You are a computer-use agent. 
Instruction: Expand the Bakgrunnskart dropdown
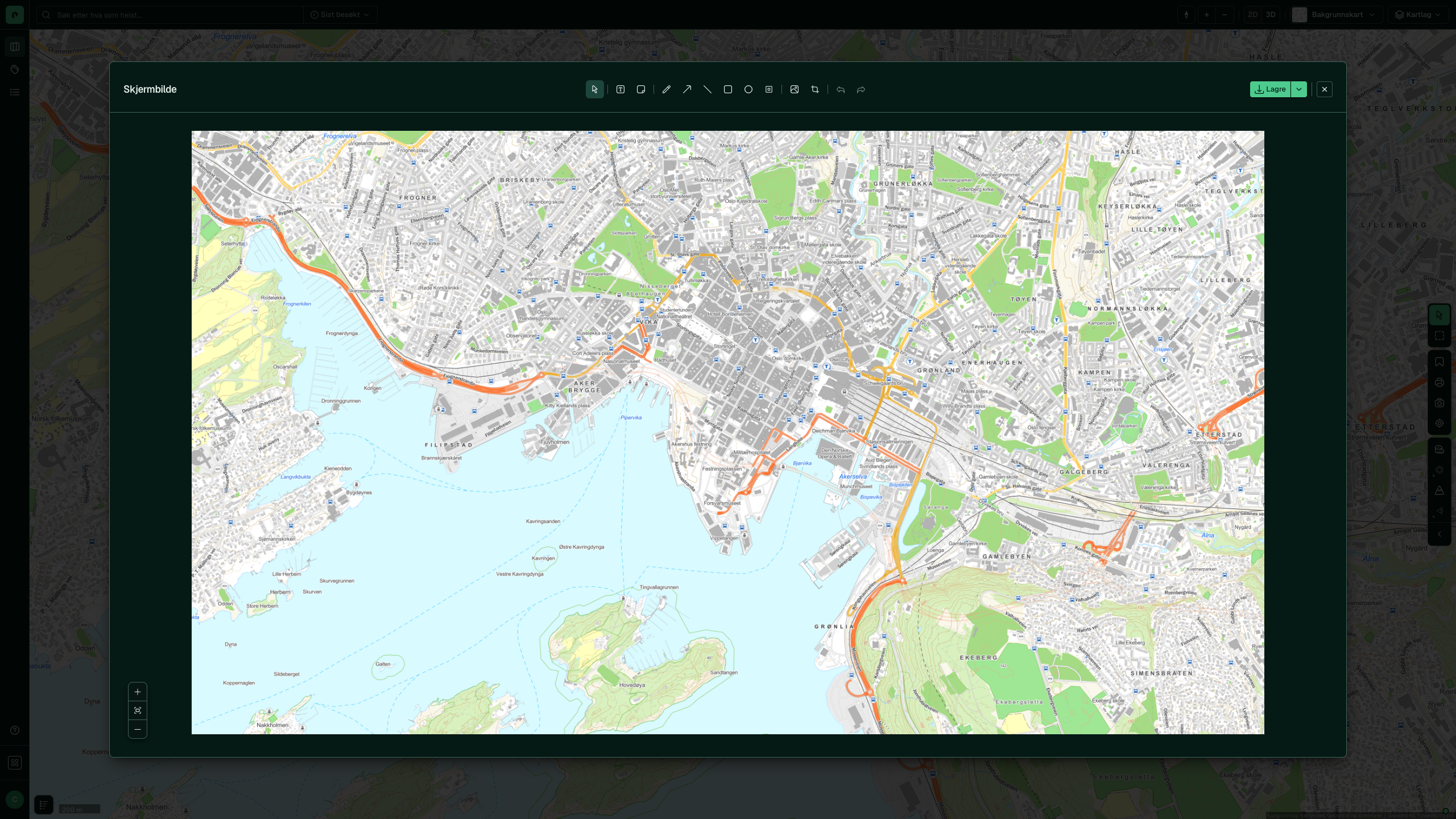pos(1335,15)
